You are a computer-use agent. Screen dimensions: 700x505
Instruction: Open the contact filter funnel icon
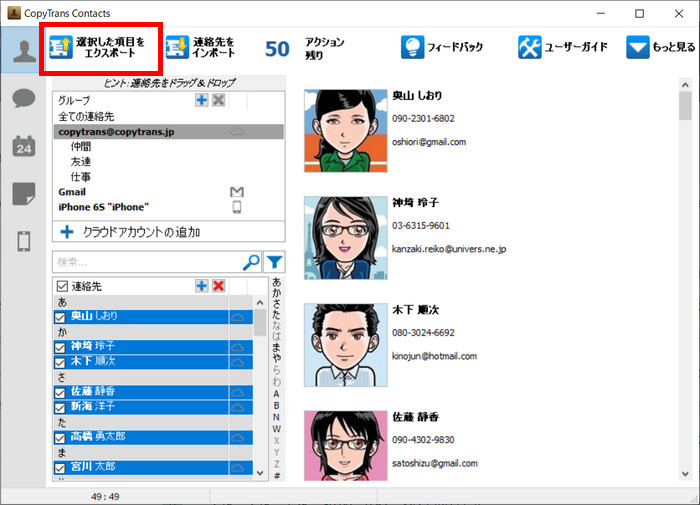pyautogui.click(x=274, y=262)
